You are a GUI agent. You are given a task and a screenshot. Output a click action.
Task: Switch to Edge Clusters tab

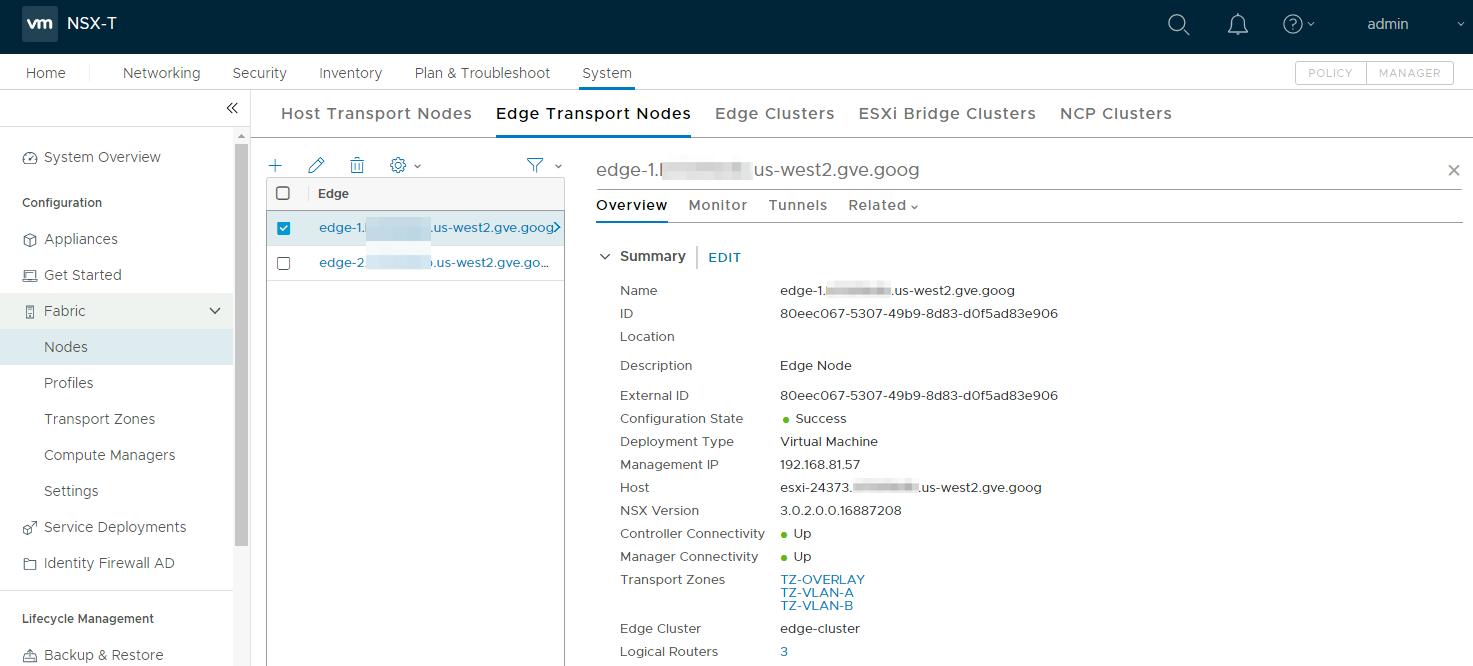coord(775,114)
